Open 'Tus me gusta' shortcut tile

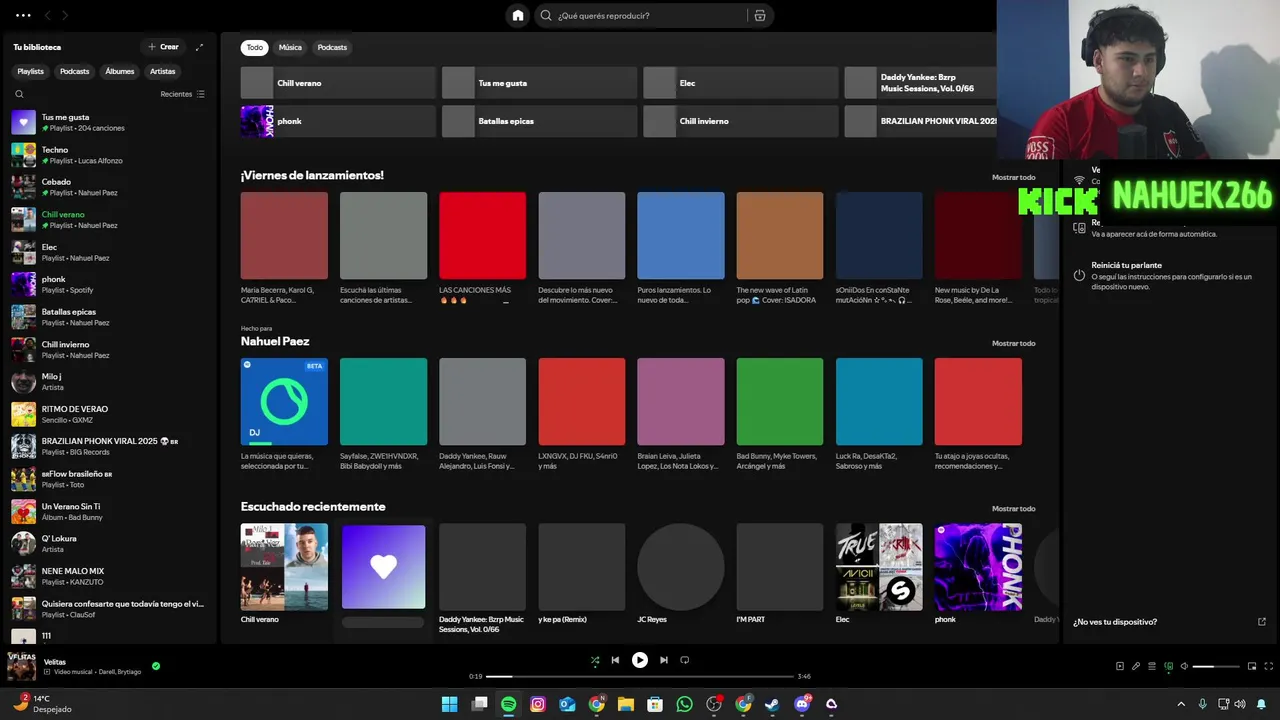point(539,83)
